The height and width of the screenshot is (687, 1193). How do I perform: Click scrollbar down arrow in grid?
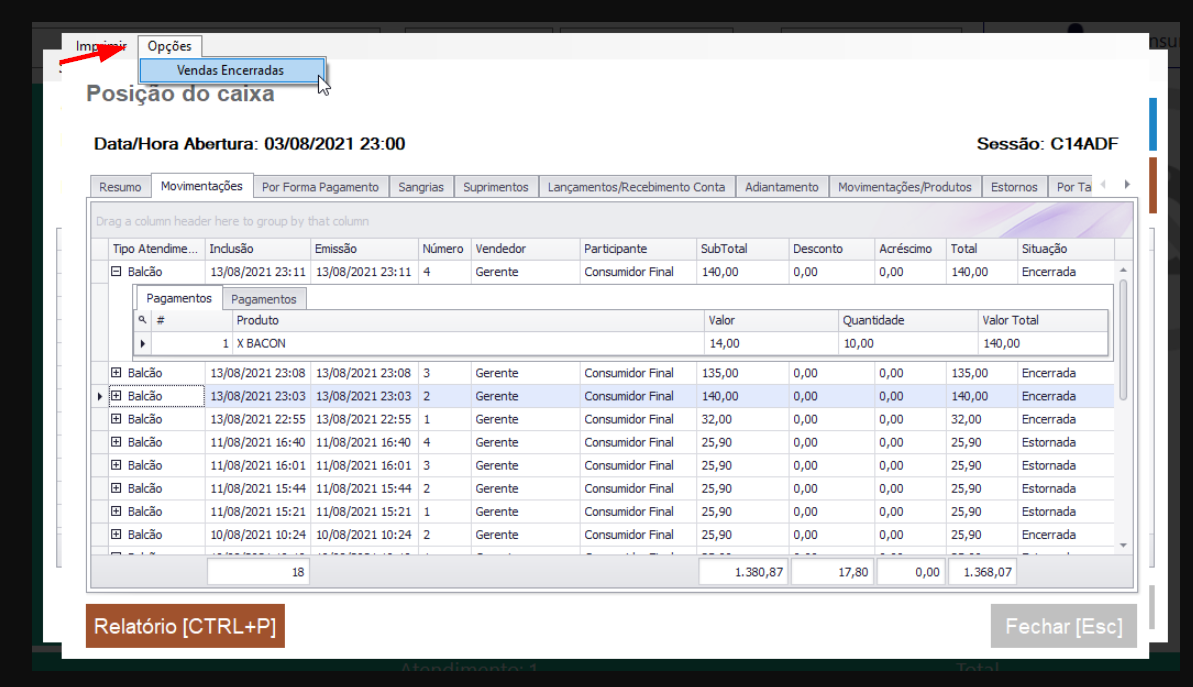[x=1123, y=545]
